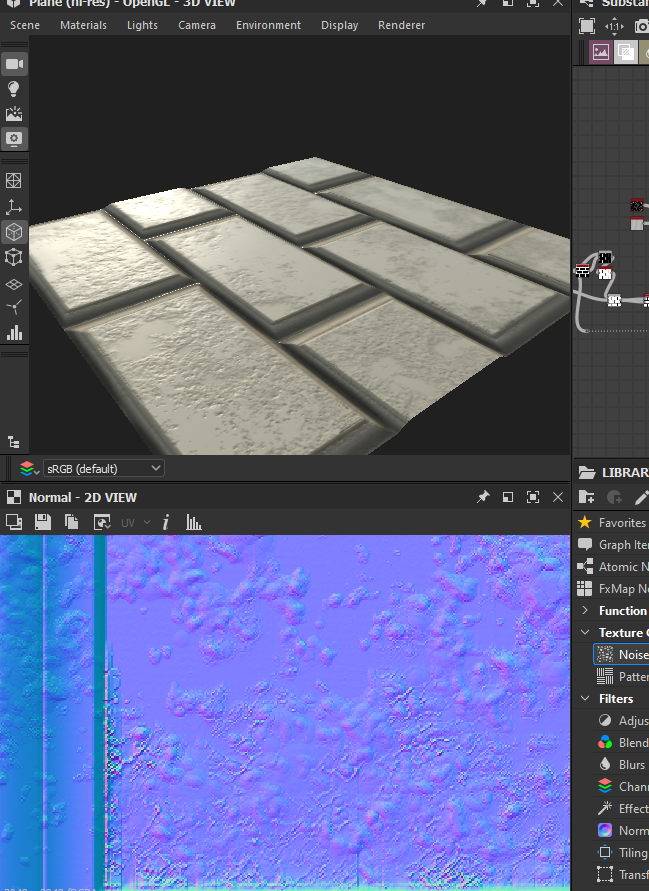Click the pencil icon in the Library toolbar
The width and height of the screenshot is (649, 891).
click(x=641, y=498)
